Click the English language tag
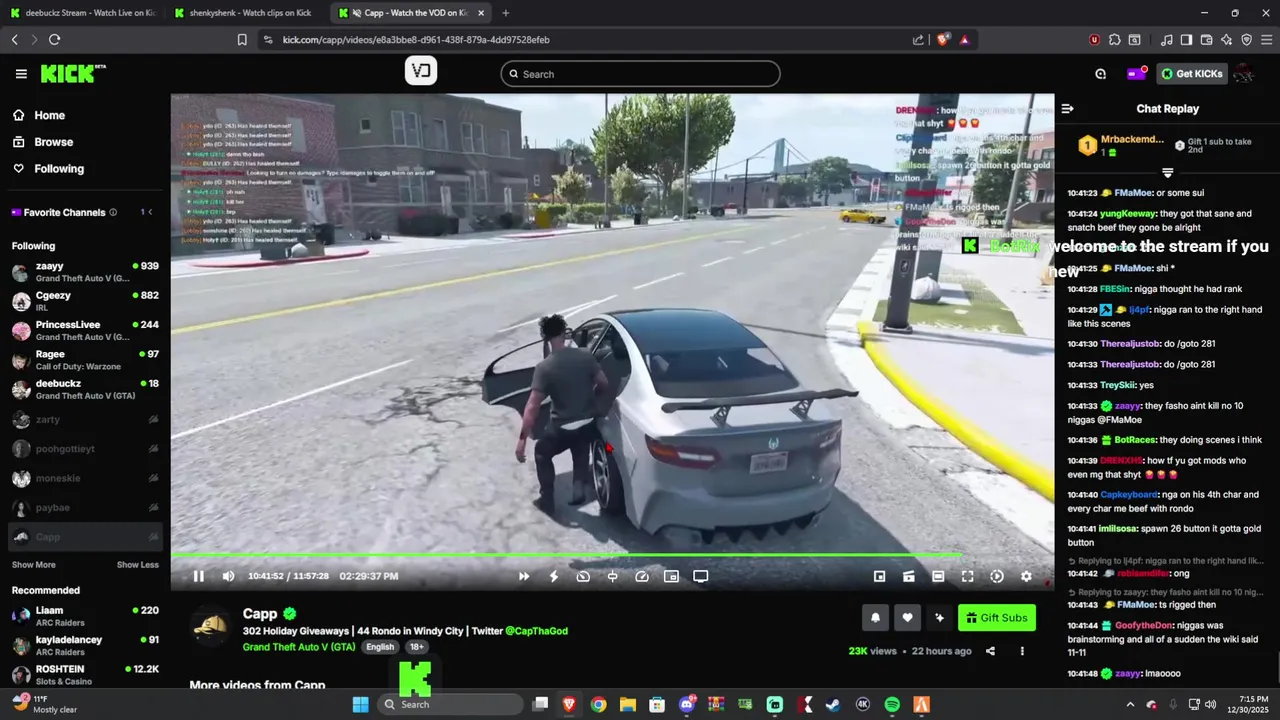This screenshot has width=1280, height=720. [380, 647]
